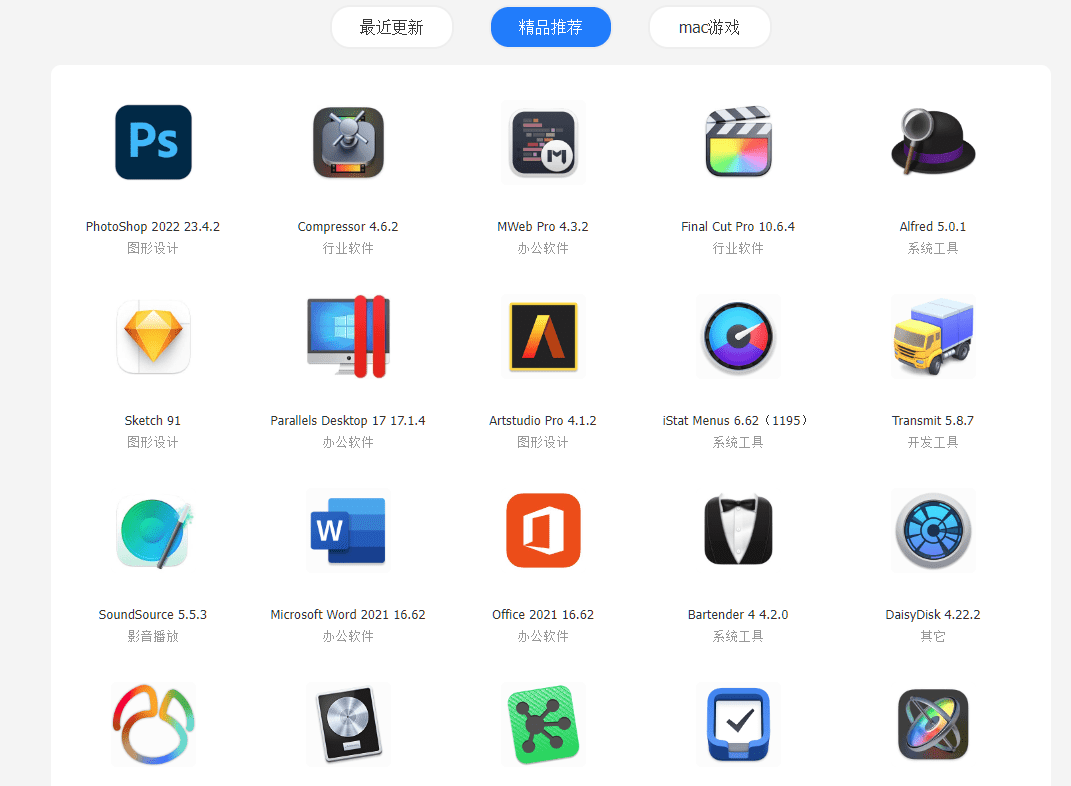Open the mac游戏 tab
The image size is (1071, 786).
click(x=710, y=27)
